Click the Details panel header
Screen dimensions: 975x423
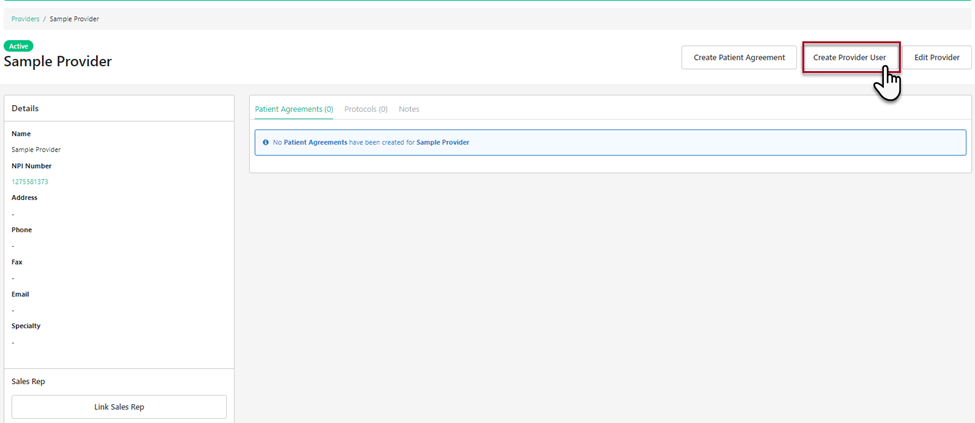click(25, 108)
